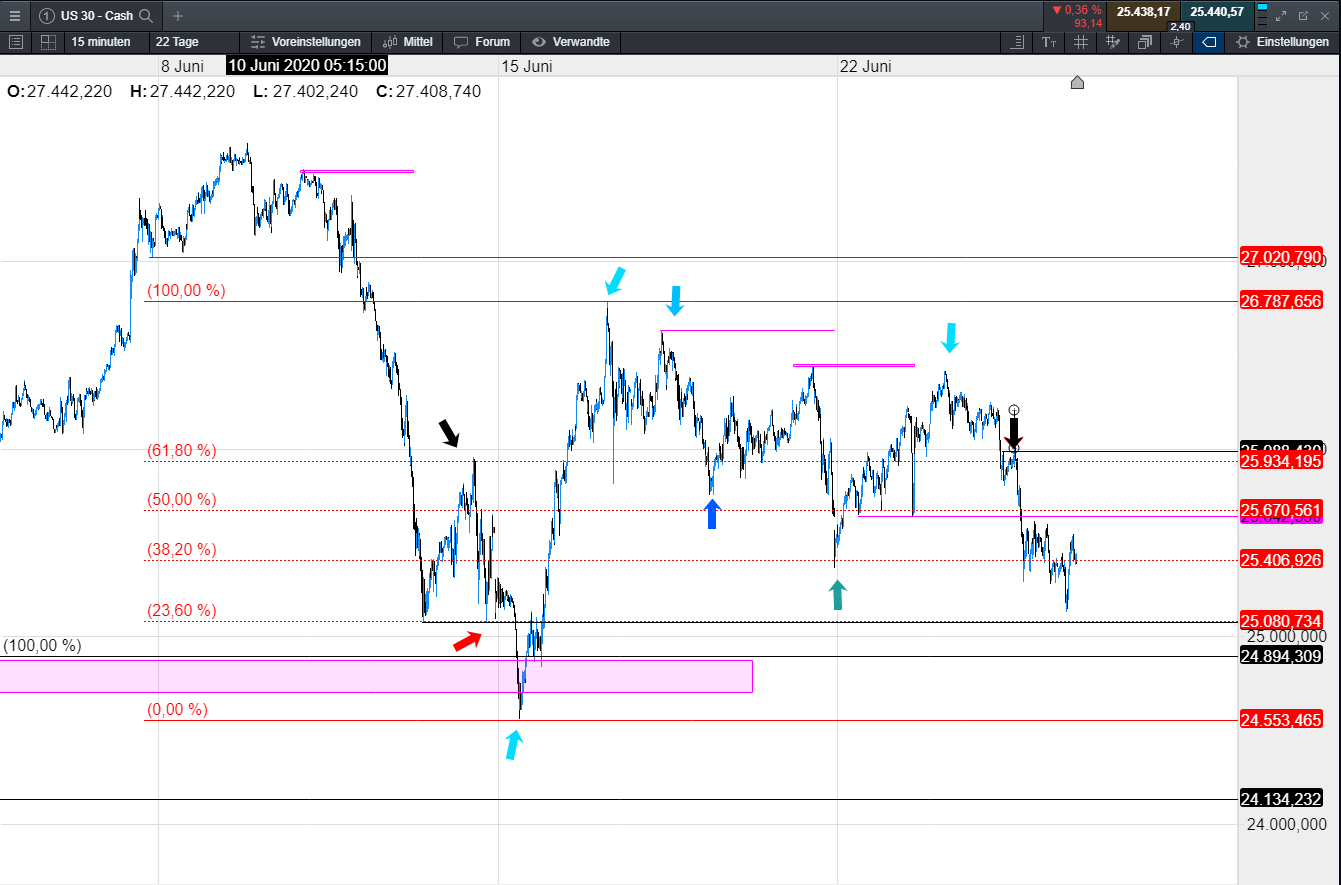Open the chart layout grid icon
Viewport: 1341px width, 885px height.
point(48,42)
